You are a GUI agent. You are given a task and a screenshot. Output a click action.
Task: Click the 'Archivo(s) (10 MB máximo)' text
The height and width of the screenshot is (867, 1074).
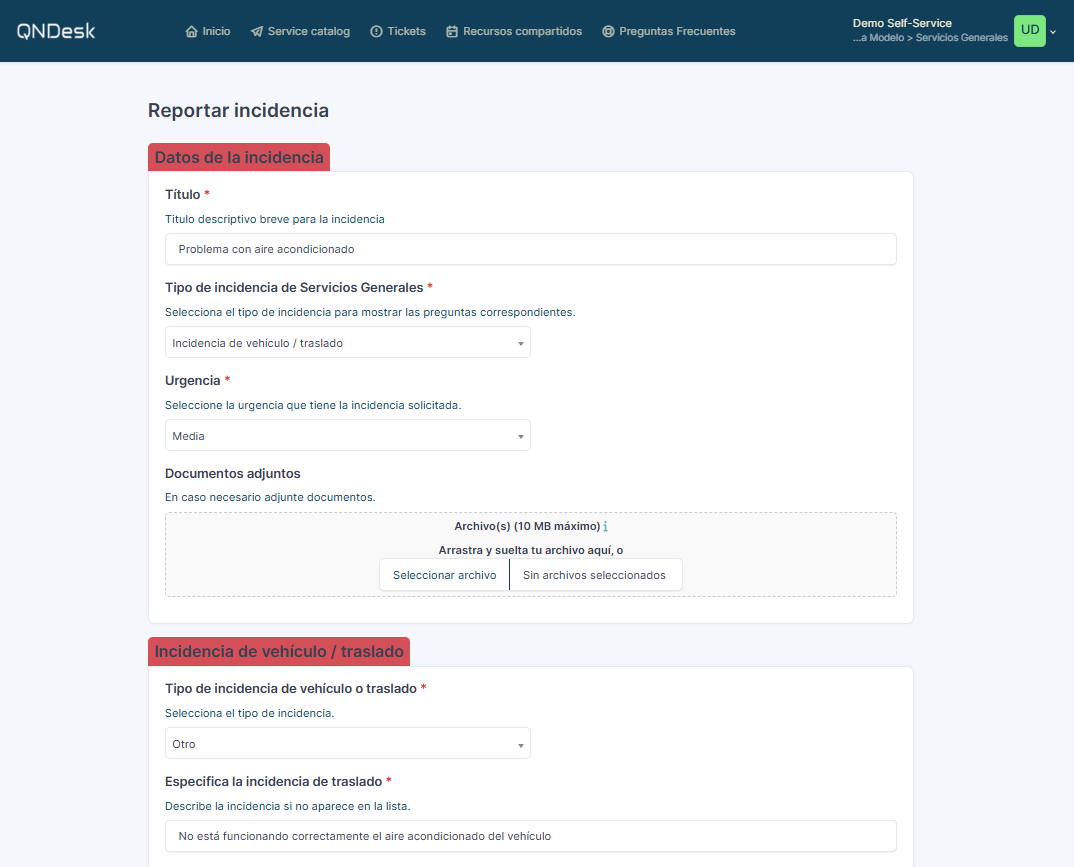click(527, 526)
